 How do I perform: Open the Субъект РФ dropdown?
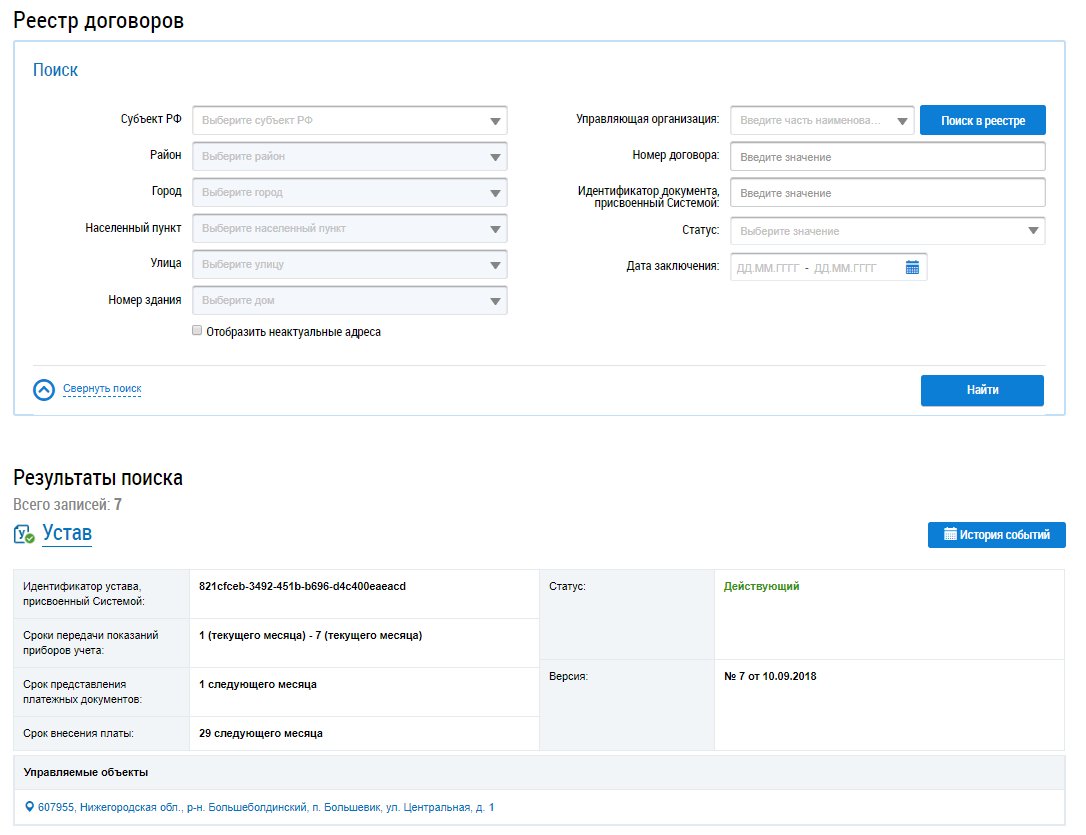point(349,121)
